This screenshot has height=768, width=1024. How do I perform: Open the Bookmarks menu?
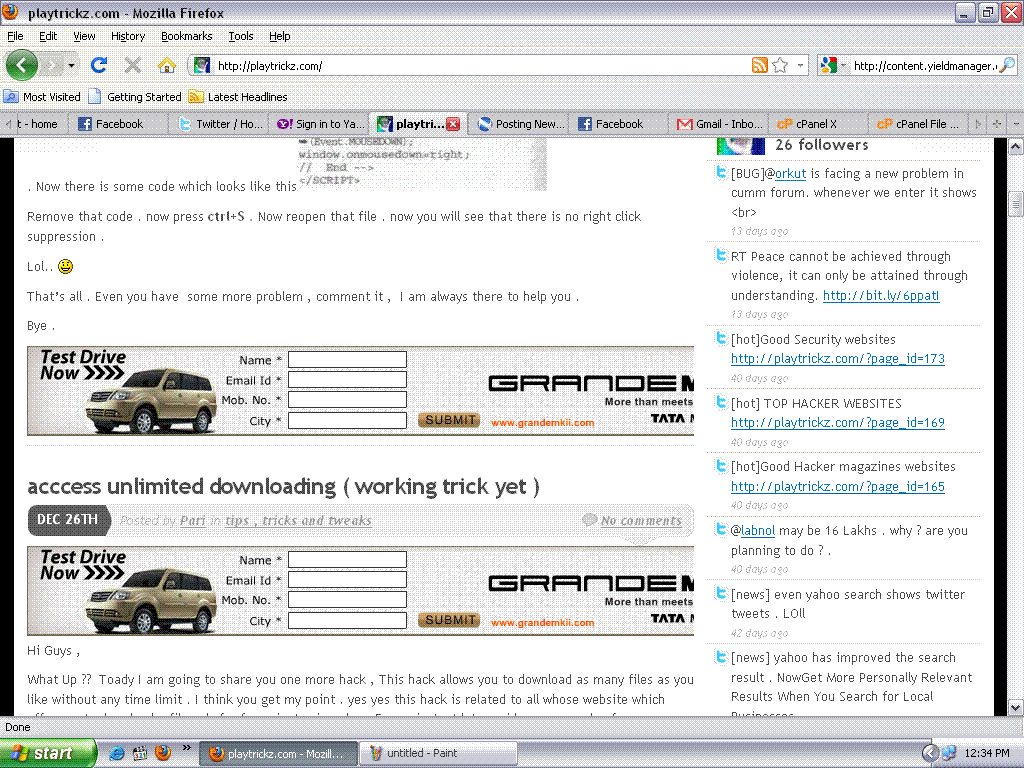(186, 36)
